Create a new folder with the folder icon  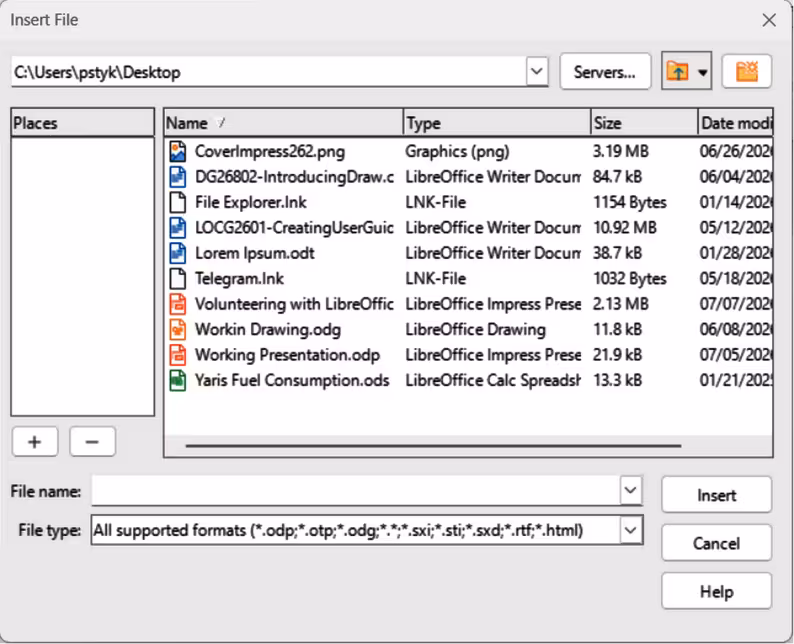tap(747, 71)
